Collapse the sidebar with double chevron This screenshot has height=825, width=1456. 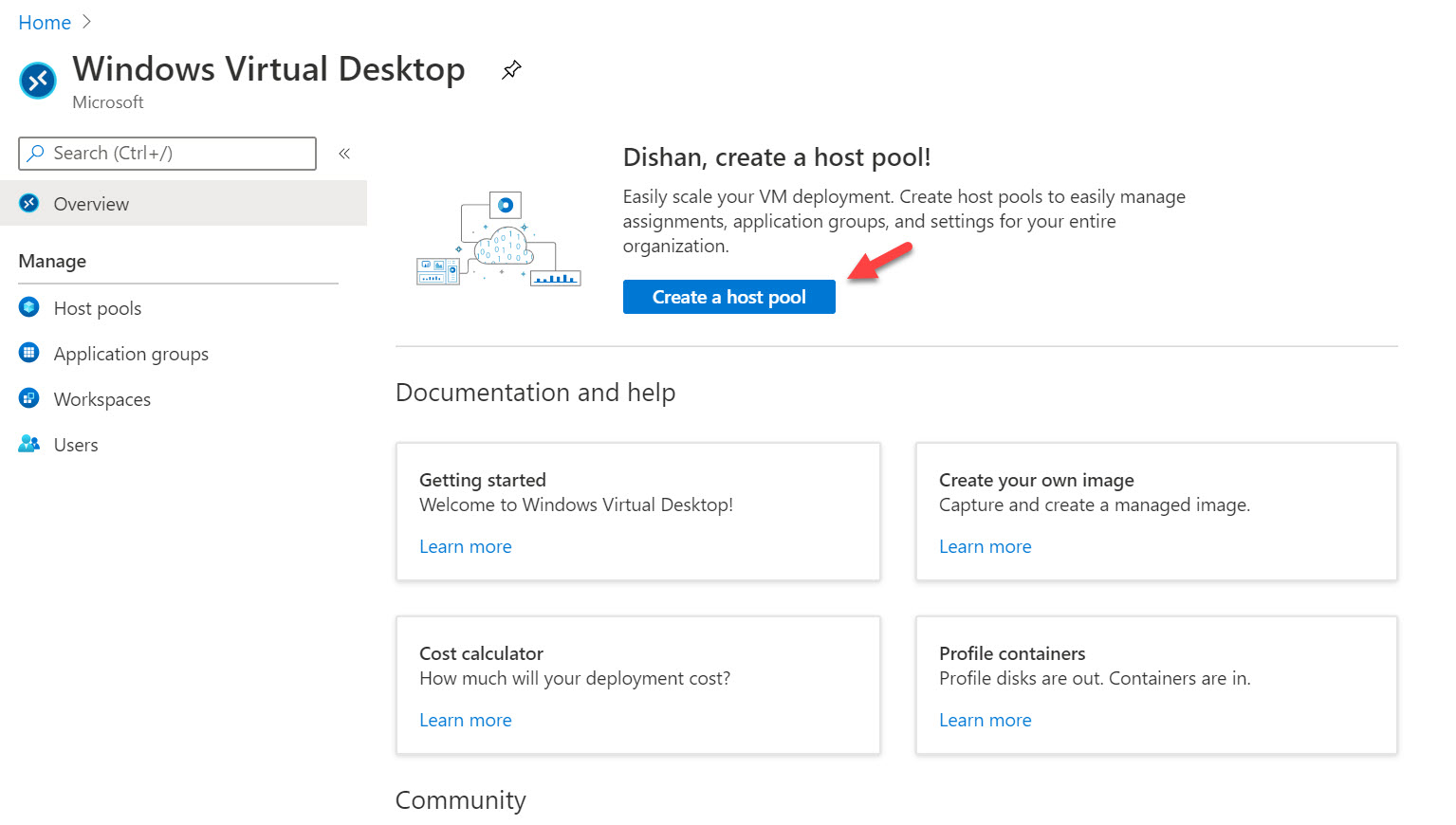(344, 153)
